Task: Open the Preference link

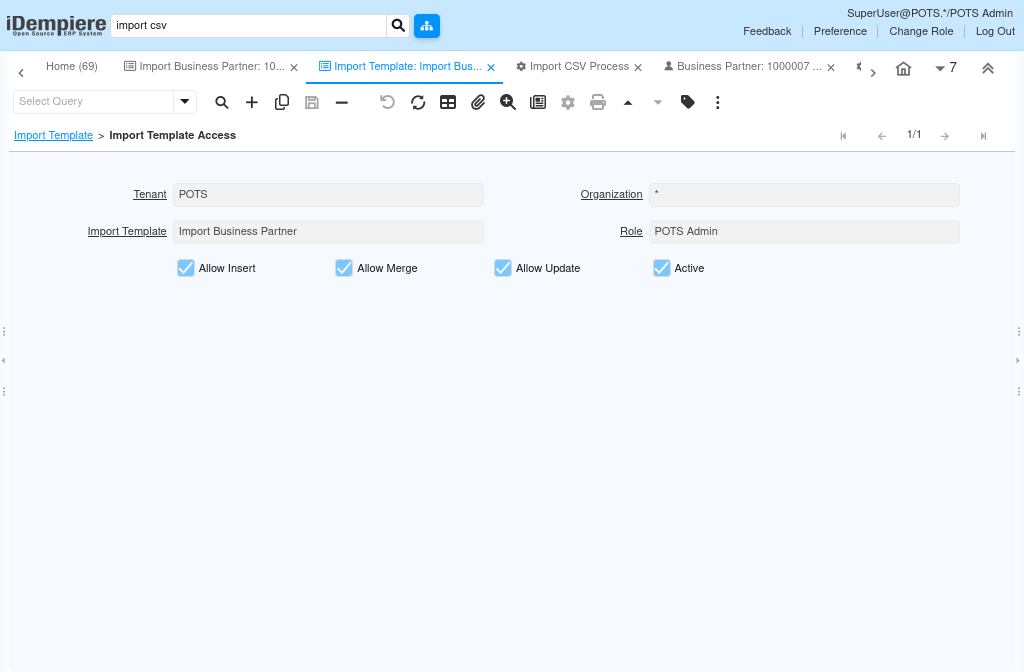Action: [840, 31]
